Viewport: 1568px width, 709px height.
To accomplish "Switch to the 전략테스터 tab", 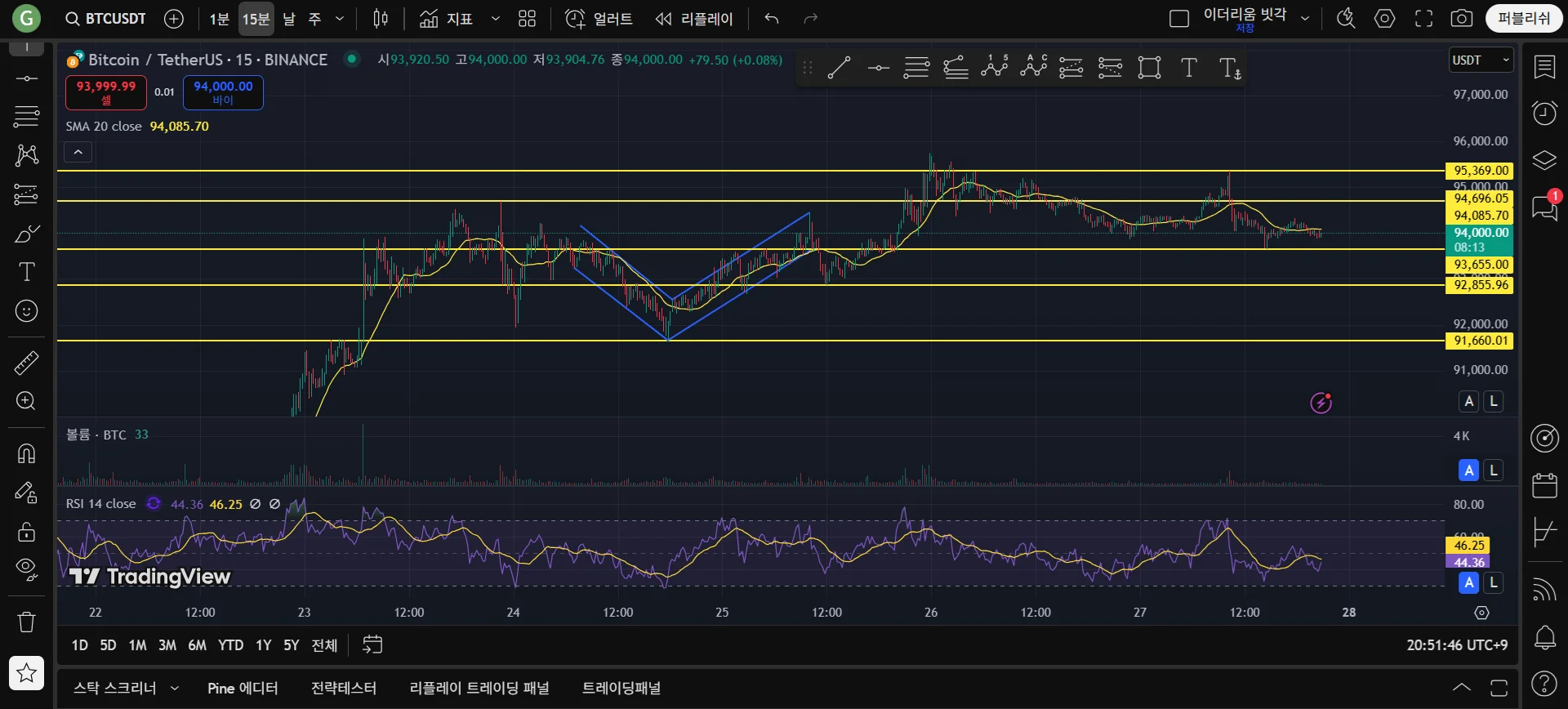I will coord(344,688).
